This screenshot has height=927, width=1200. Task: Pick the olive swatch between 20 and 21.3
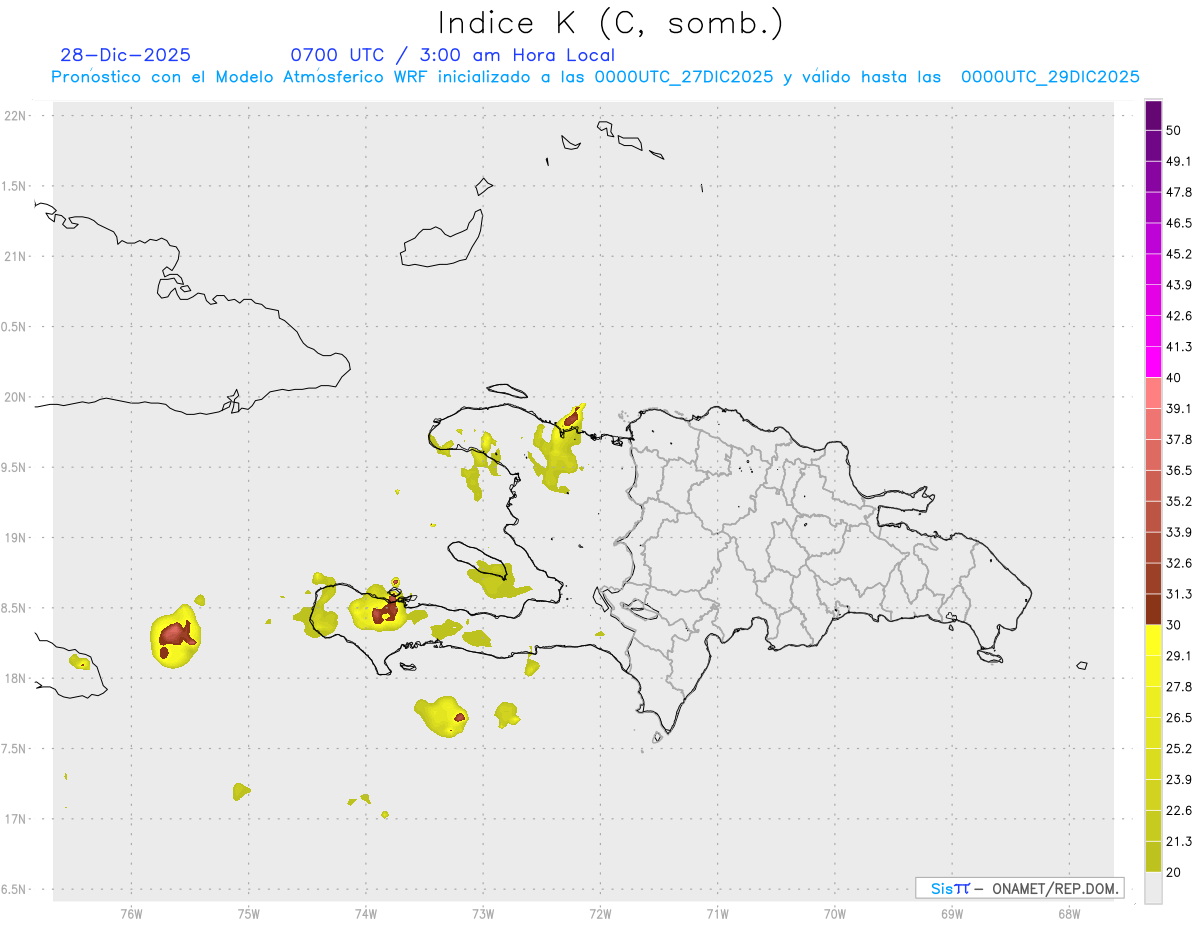[x=1153, y=857]
